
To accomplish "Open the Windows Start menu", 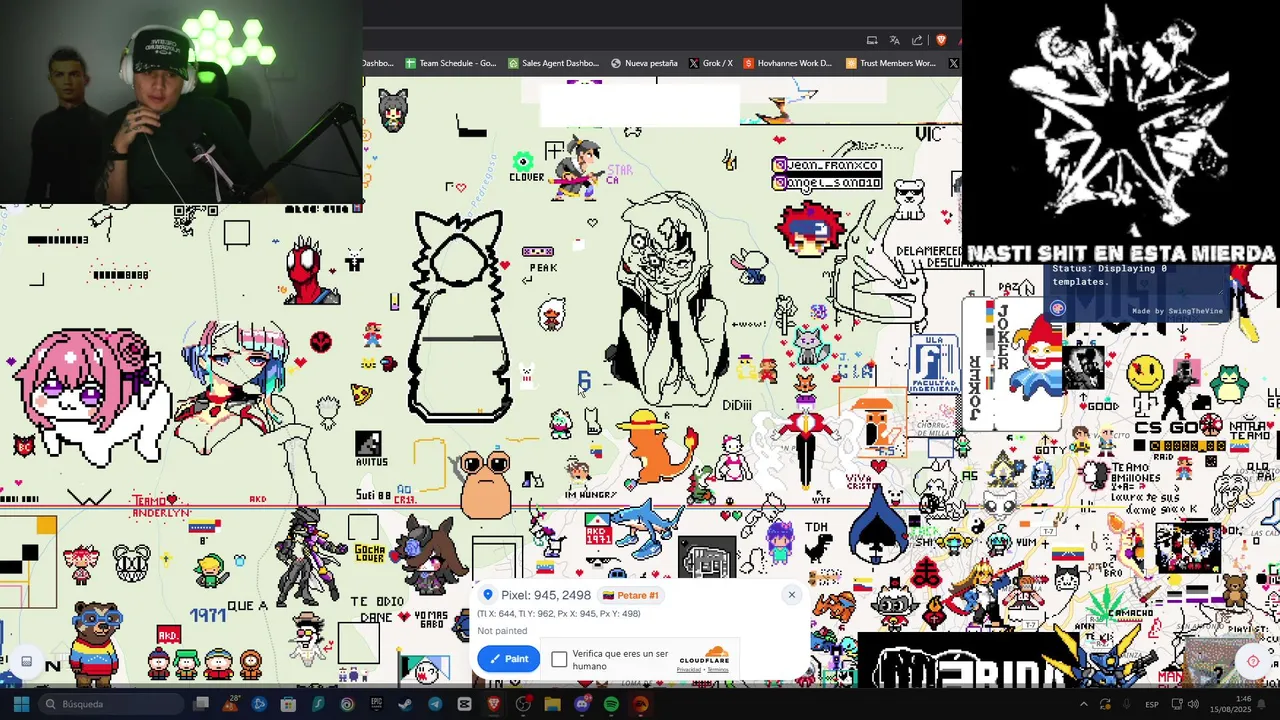I will (x=21, y=704).
